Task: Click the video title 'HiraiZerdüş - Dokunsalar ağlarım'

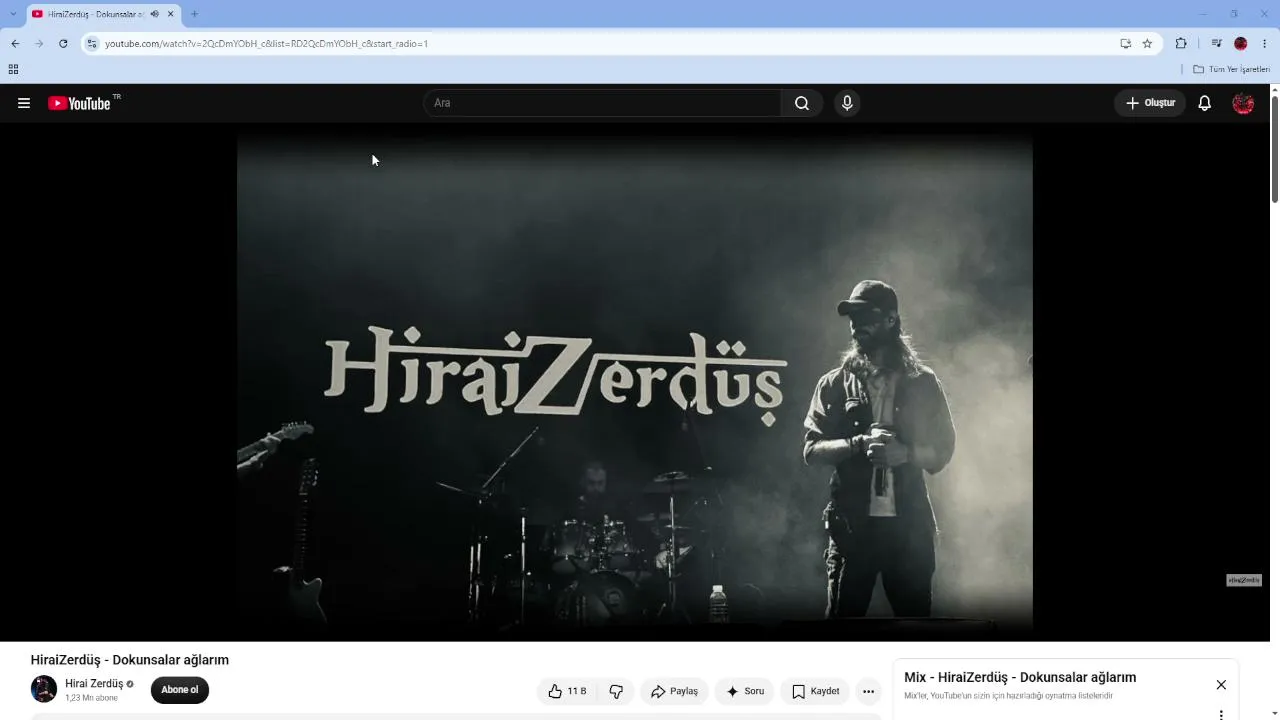Action: pyautogui.click(x=130, y=660)
